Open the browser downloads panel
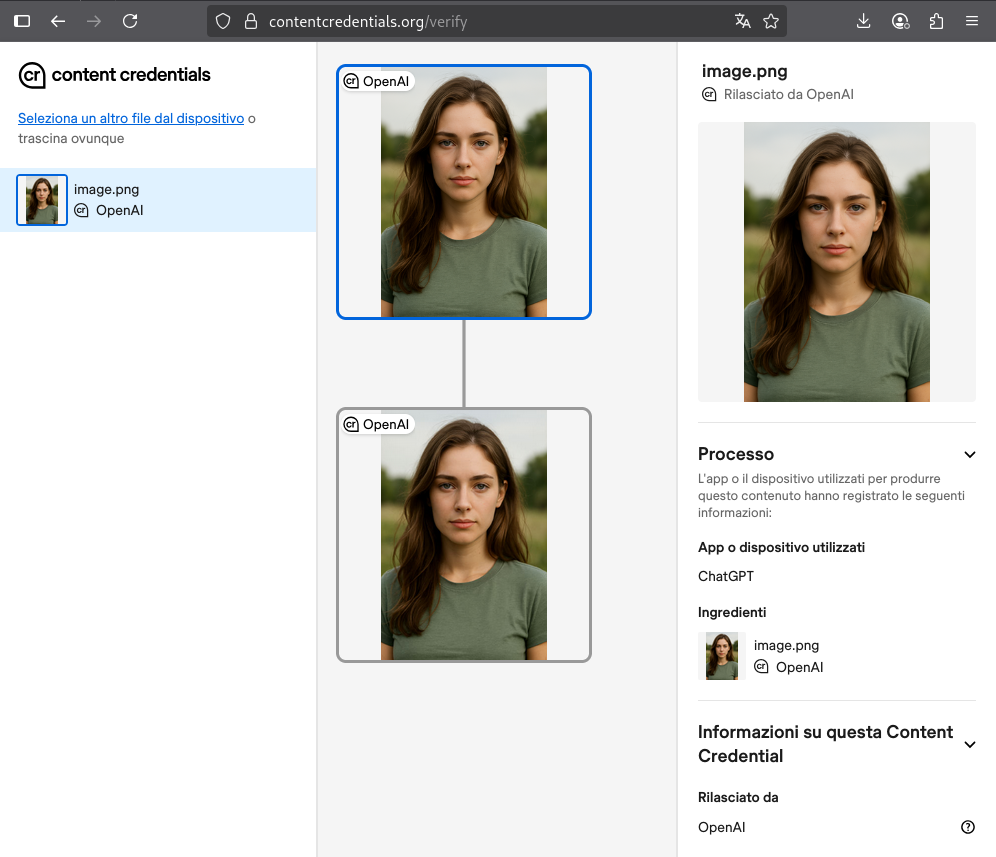 point(864,21)
